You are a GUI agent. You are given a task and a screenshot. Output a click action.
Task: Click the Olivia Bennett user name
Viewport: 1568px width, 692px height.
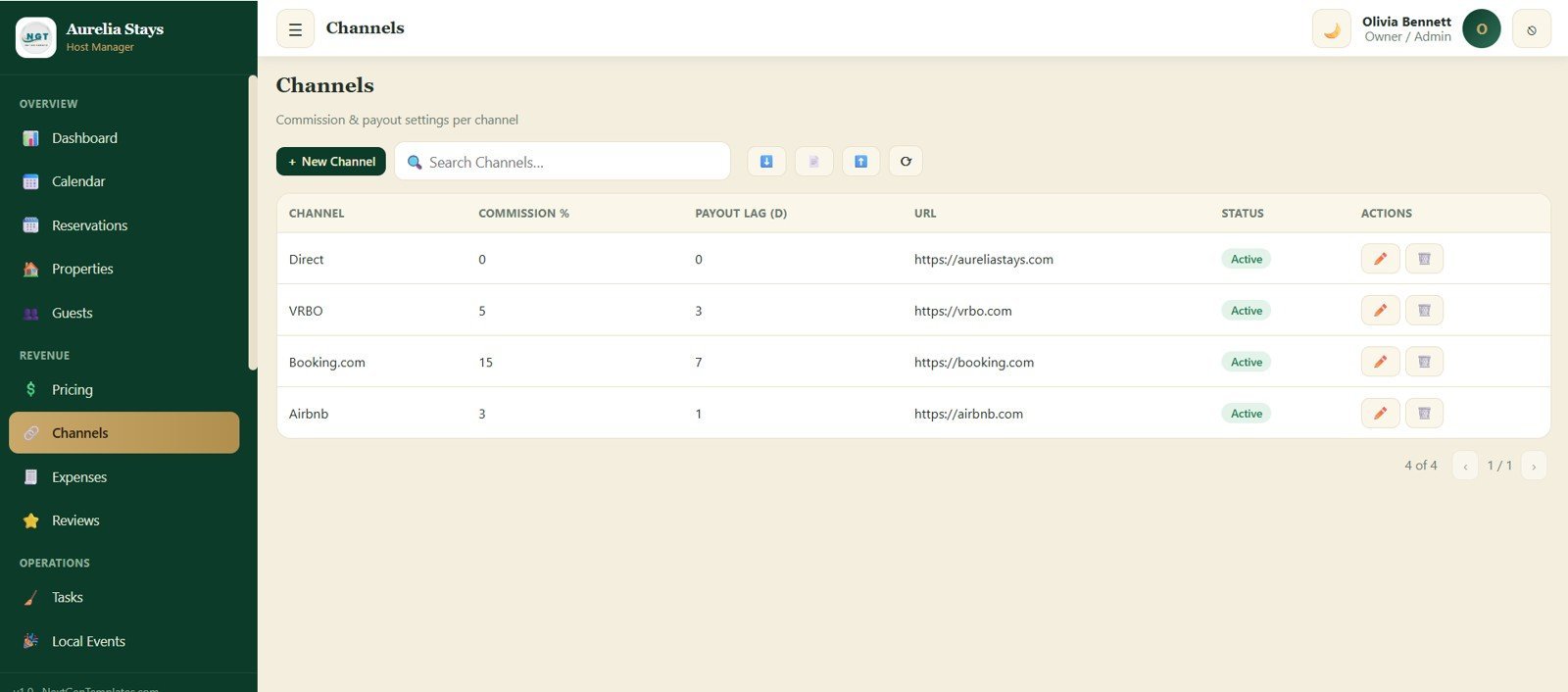coord(1406,22)
